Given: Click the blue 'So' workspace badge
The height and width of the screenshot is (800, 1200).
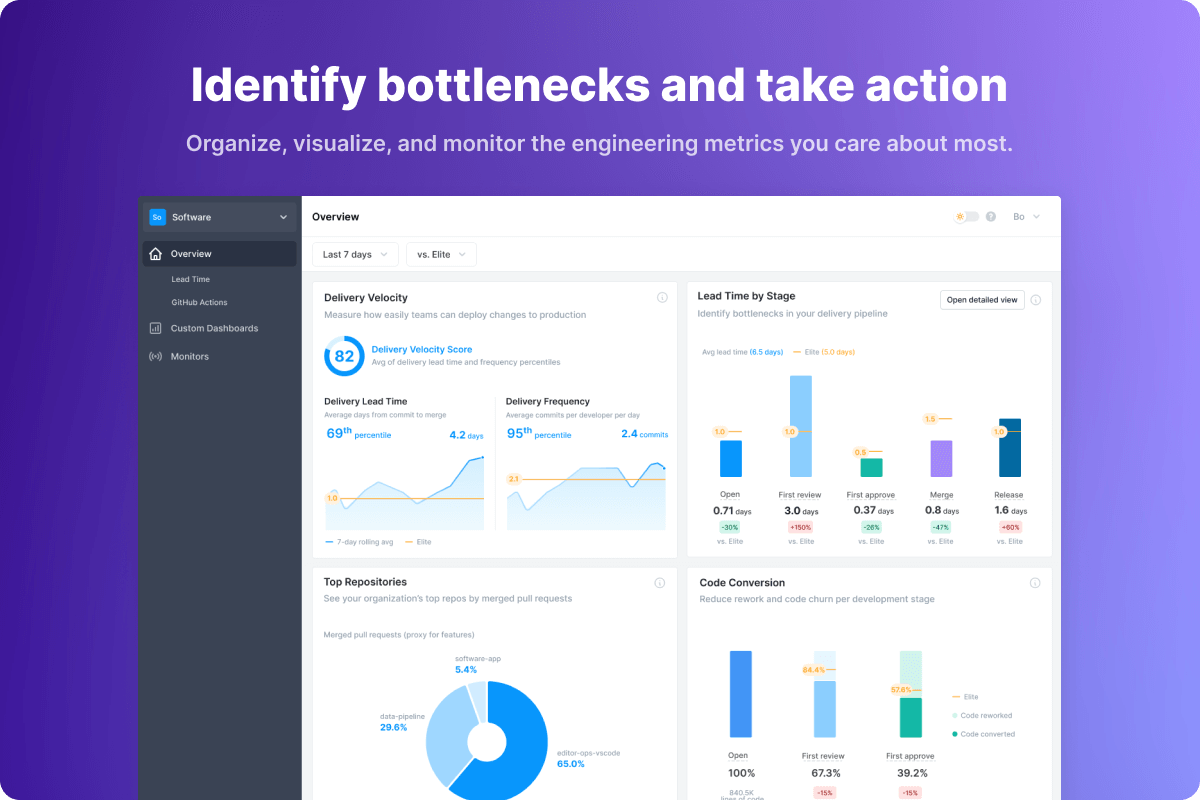Looking at the screenshot, I should (x=157, y=217).
